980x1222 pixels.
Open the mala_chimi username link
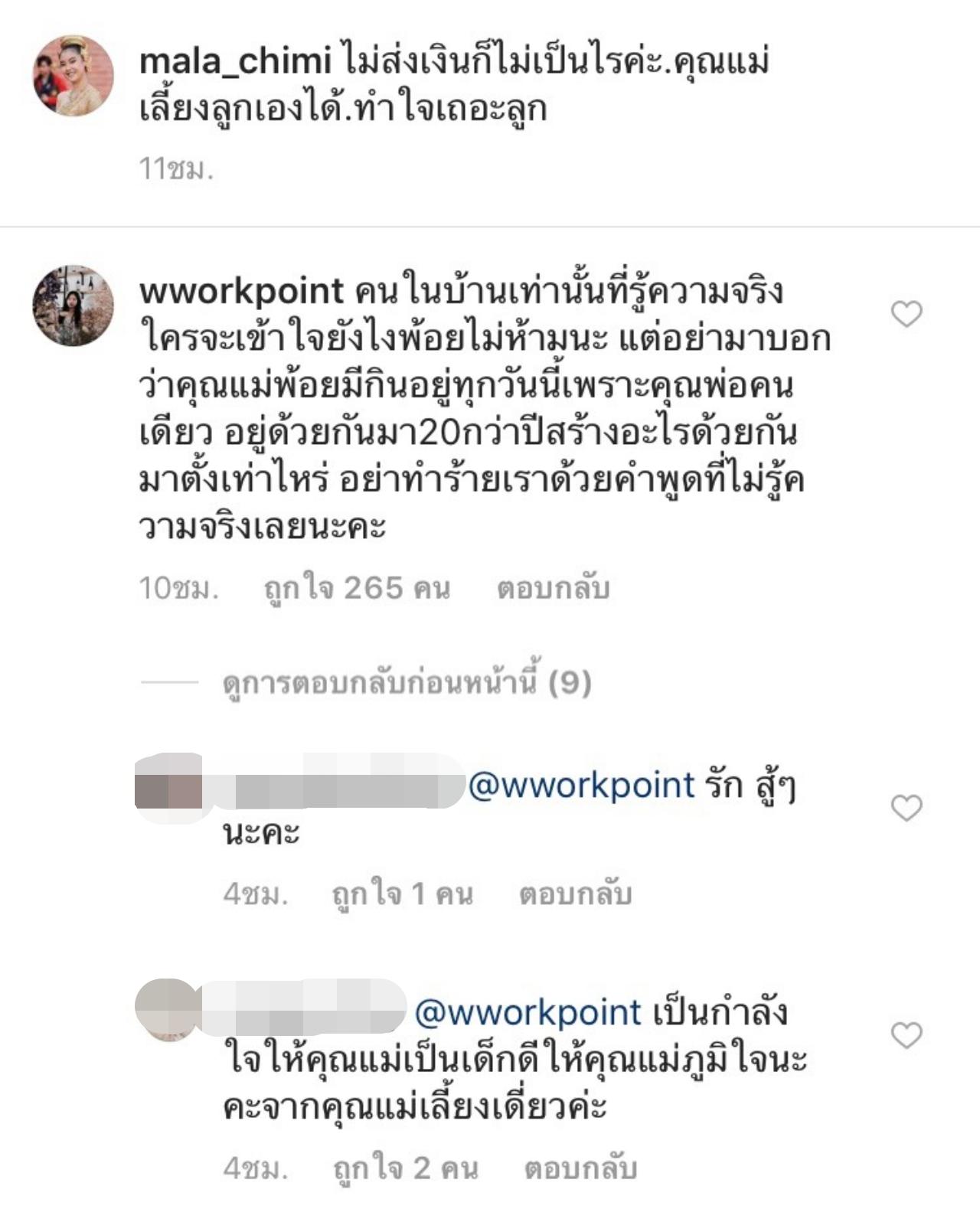(235, 61)
